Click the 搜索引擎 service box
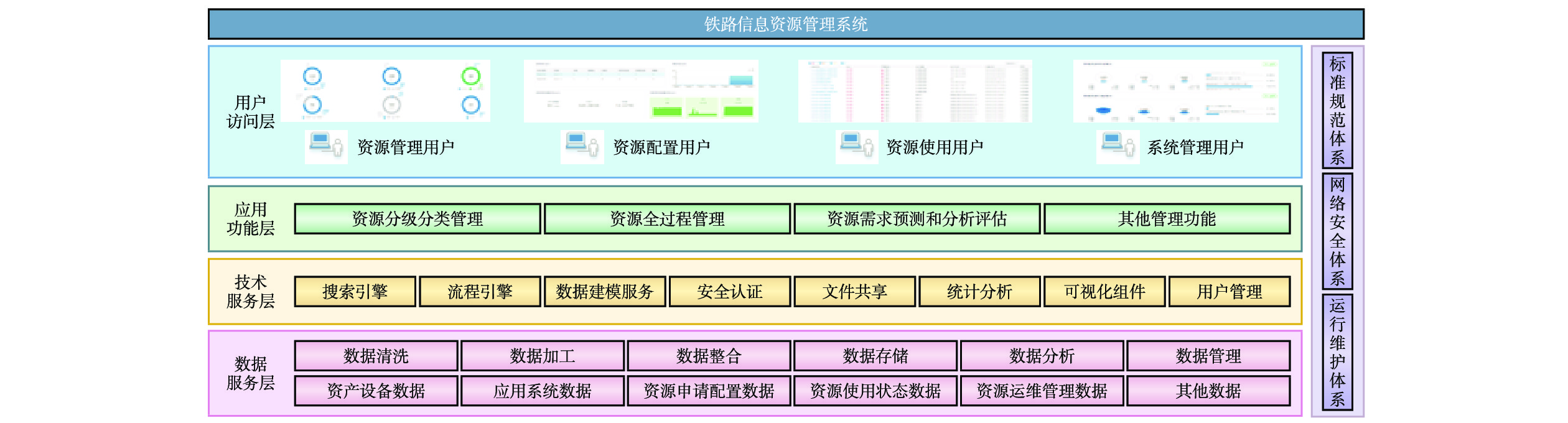Image resolution: width=1568 pixels, height=423 pixels. (x=355, y=292)
